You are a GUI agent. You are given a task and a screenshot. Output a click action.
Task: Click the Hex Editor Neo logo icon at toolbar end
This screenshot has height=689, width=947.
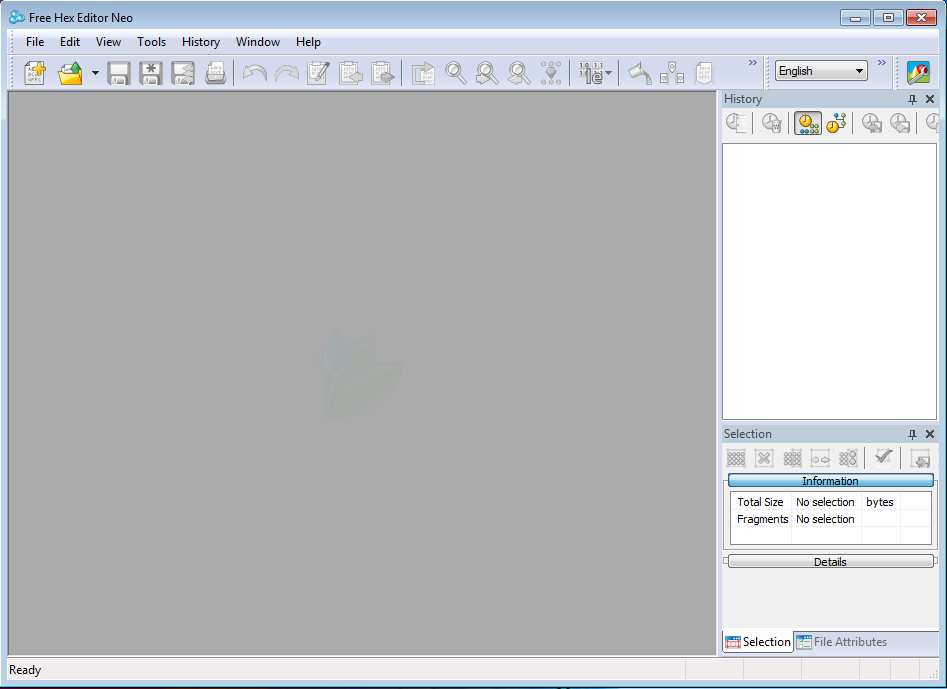point(918,72)
